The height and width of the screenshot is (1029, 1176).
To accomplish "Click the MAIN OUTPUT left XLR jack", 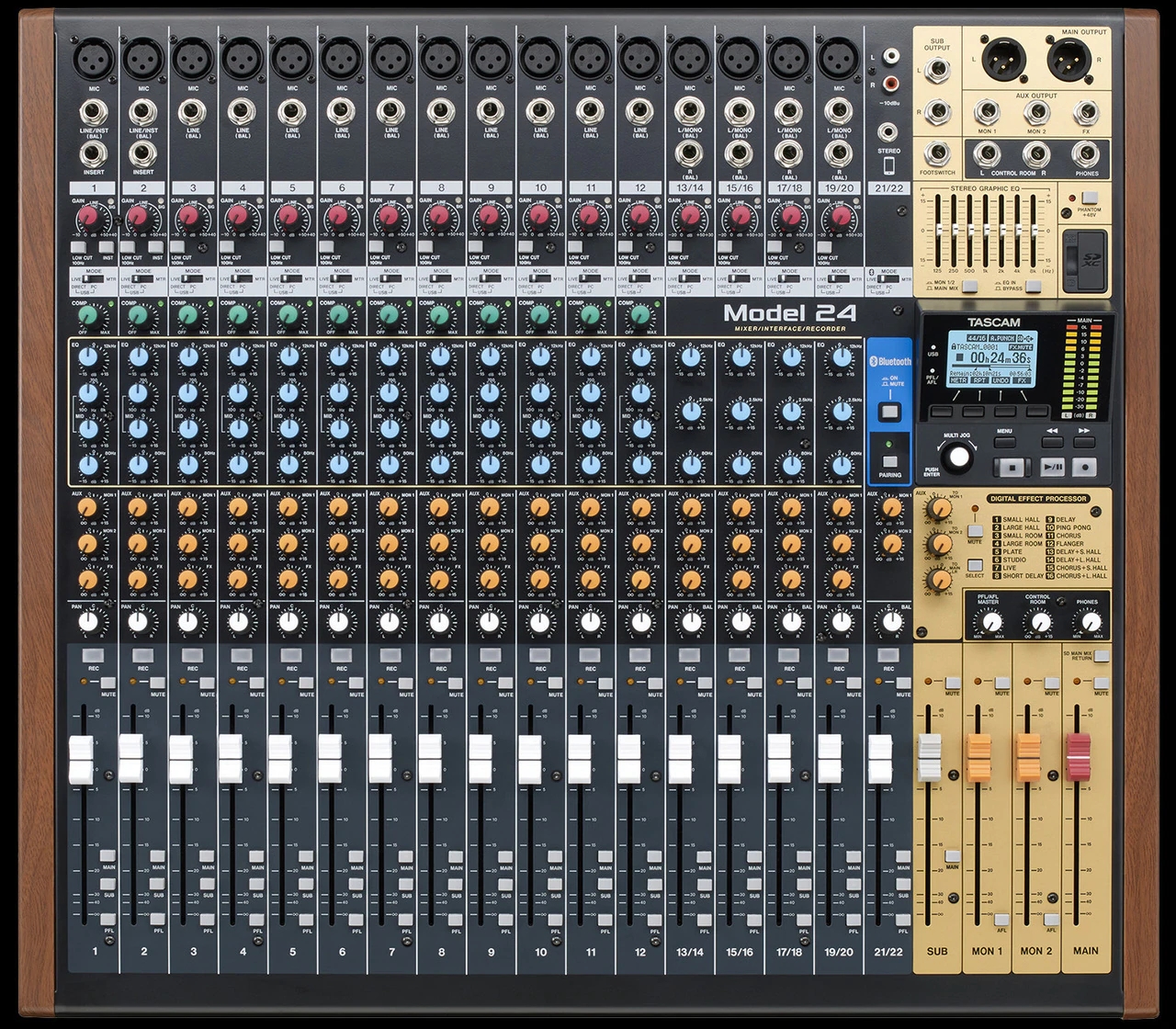I will (1002, 62).
